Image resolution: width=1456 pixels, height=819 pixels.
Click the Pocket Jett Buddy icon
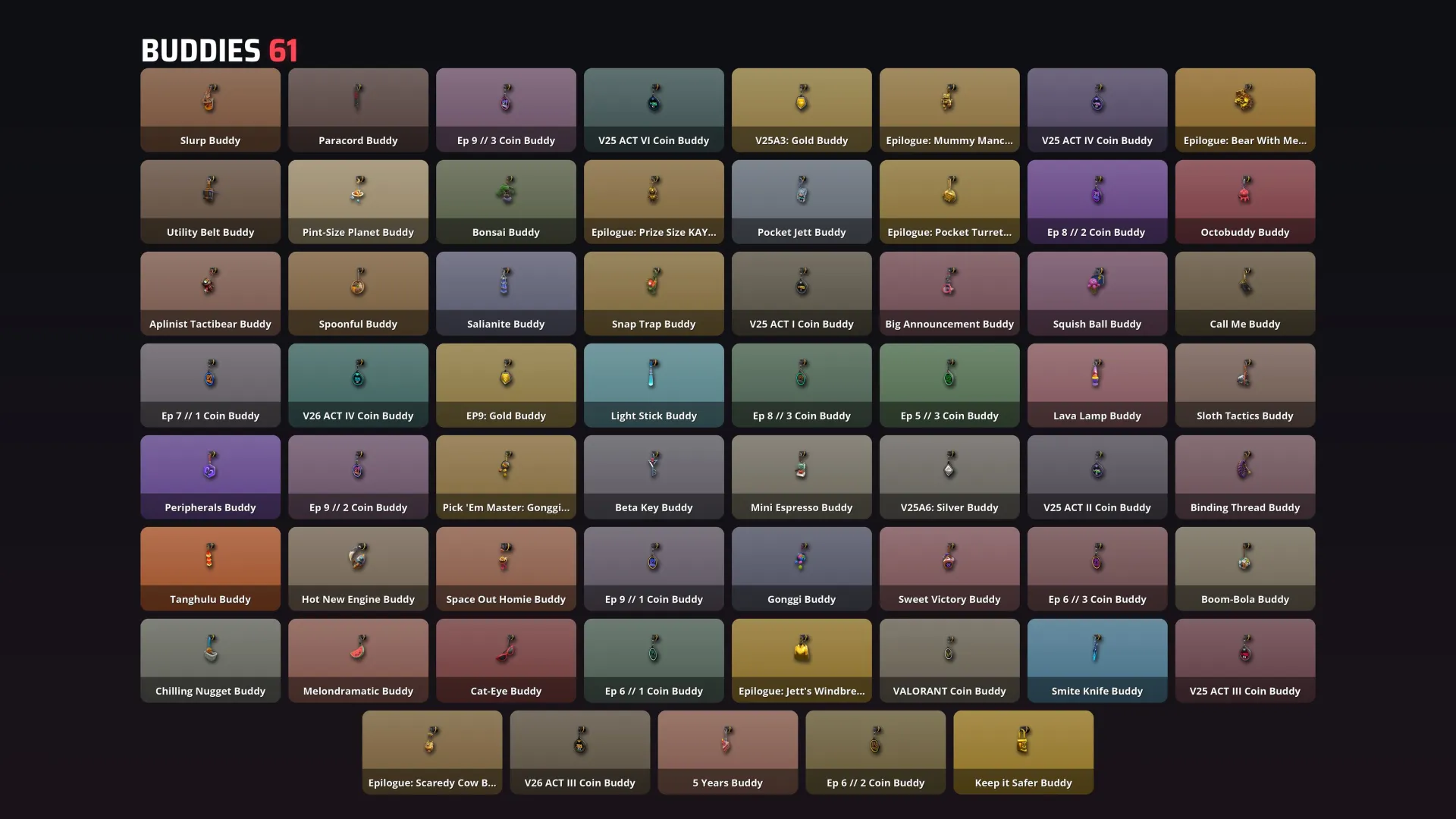(802, 190)
